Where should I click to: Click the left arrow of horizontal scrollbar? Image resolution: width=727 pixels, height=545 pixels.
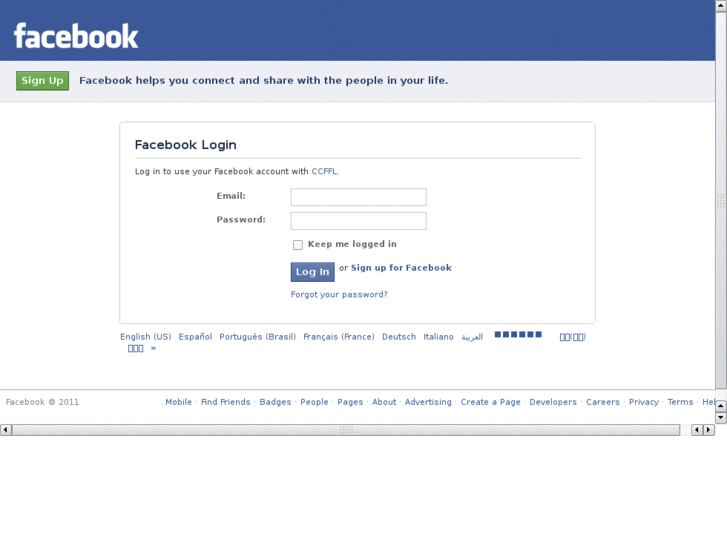point(6,430)
